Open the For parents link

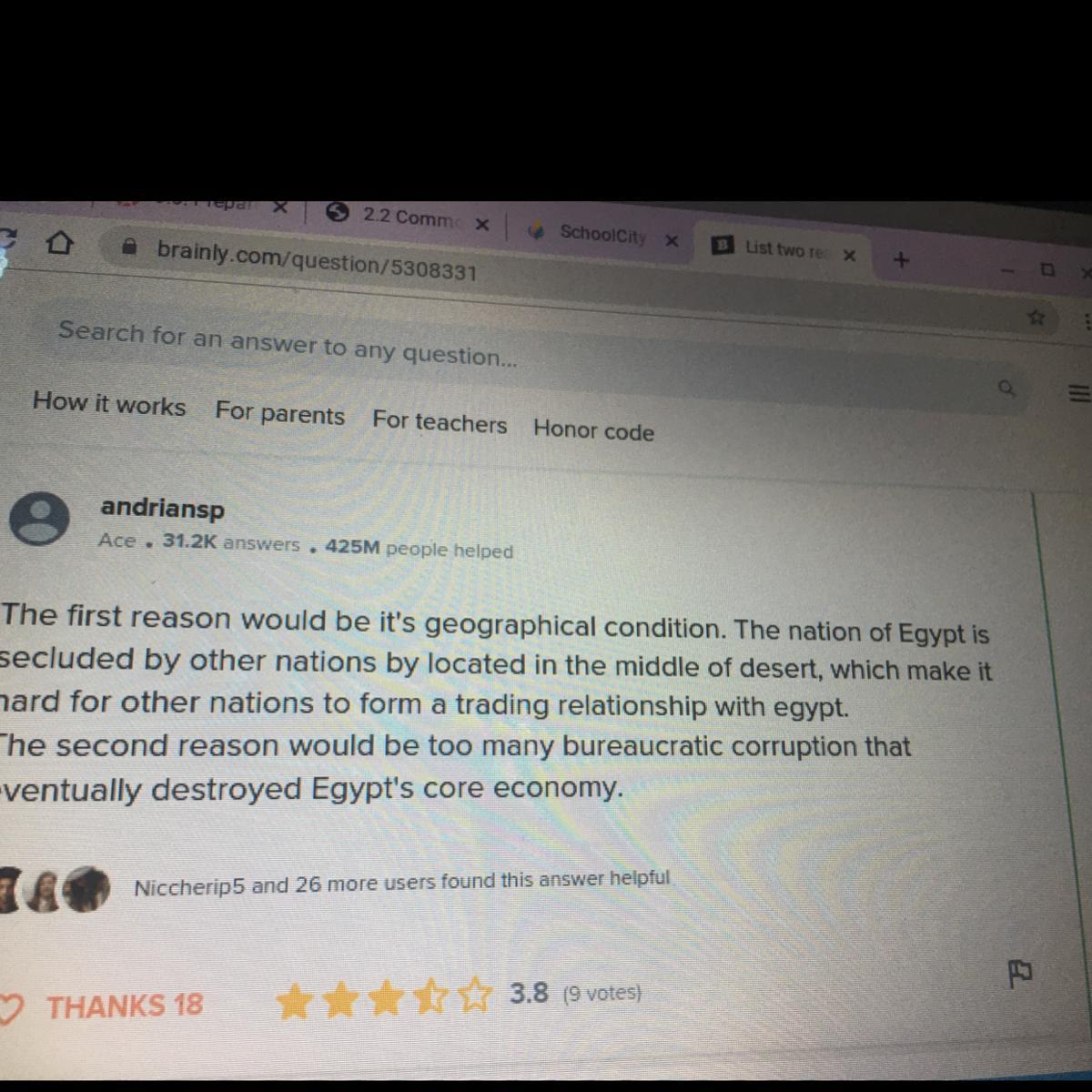tap(280, 414)
